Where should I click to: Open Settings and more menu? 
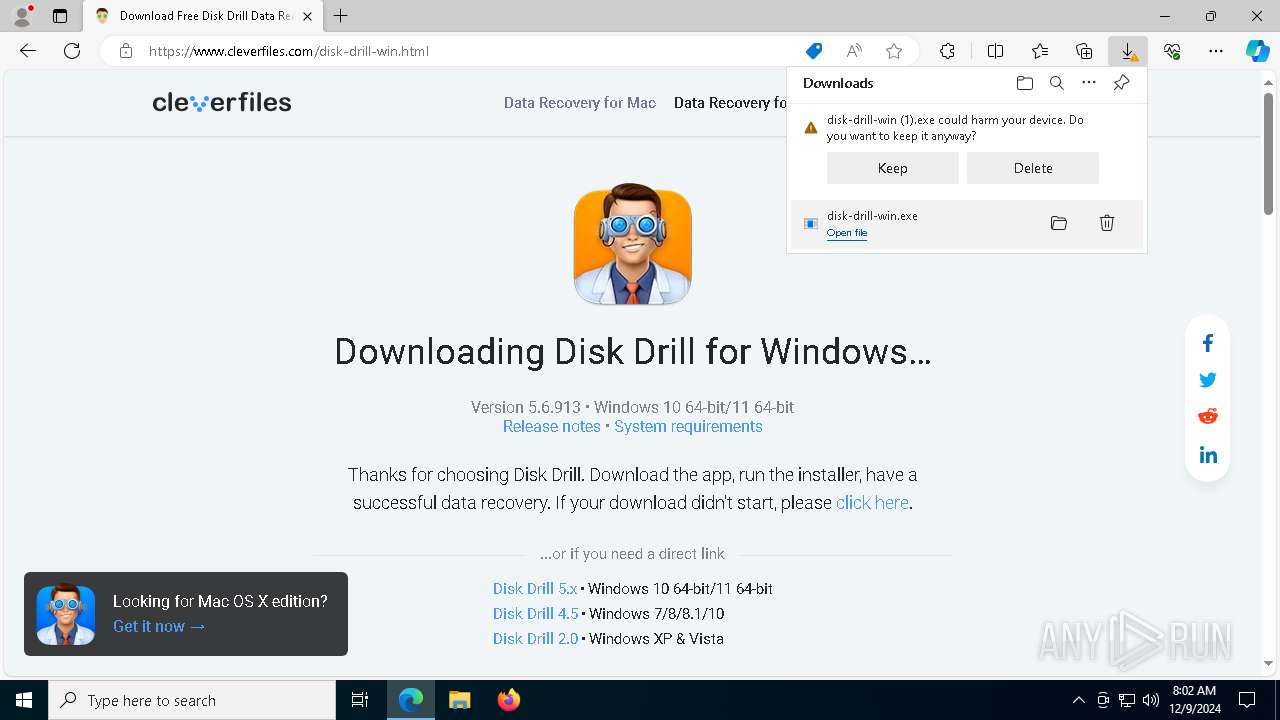pyautogui.click(x=1216, y=51)
